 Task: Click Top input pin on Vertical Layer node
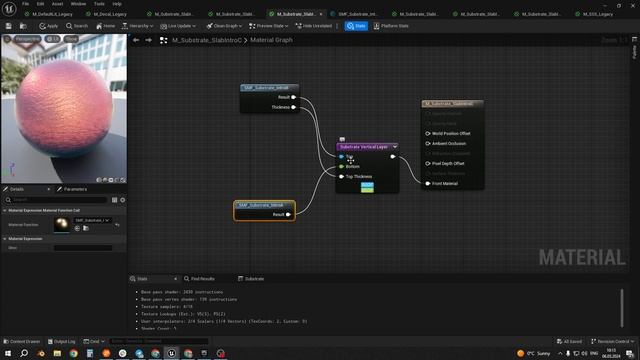pyautogui.click(x=341, y=156)
